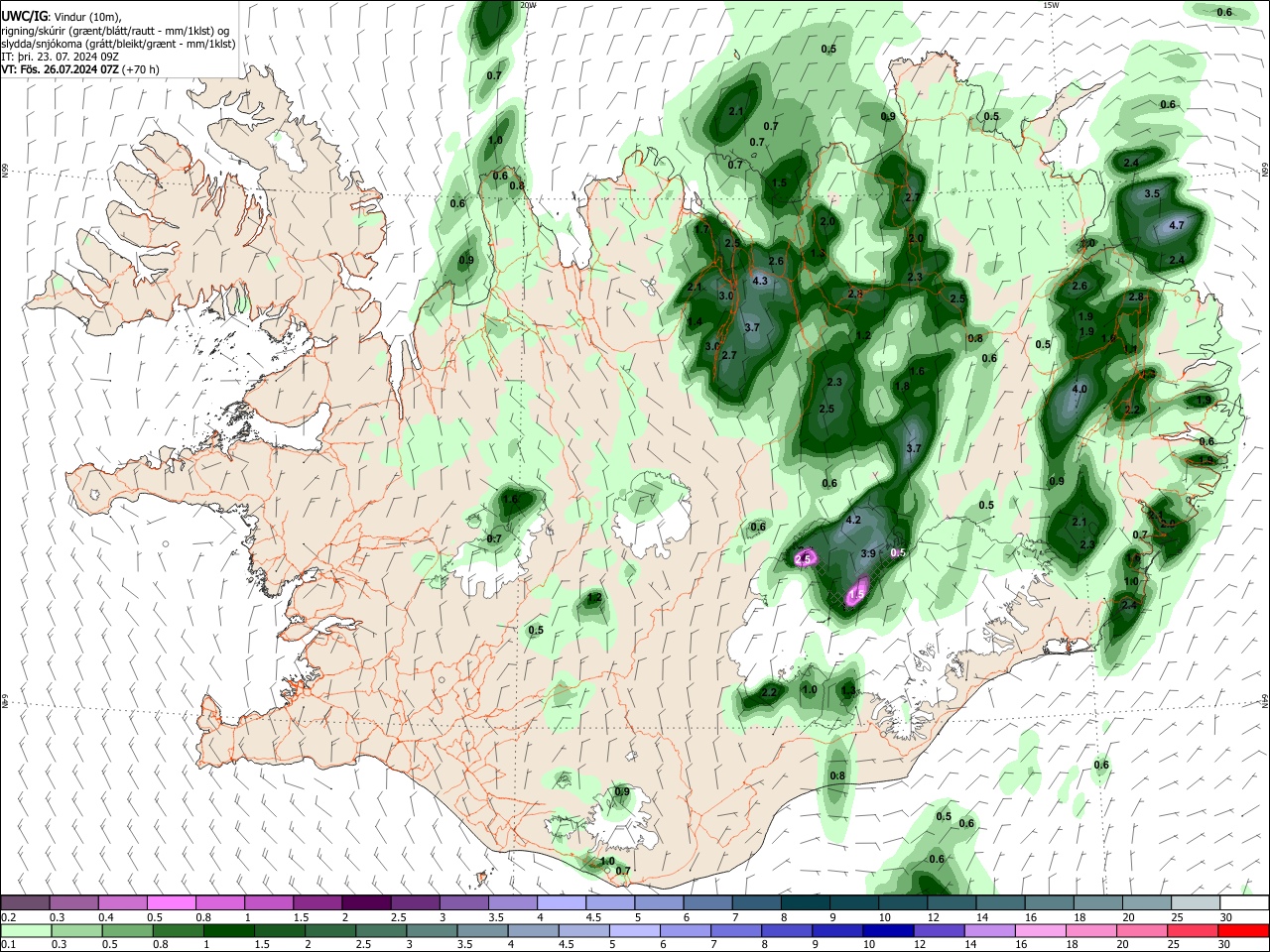Click the medium green 0.5 rain swatch
Screen dimensions: 1270x952
127,931
